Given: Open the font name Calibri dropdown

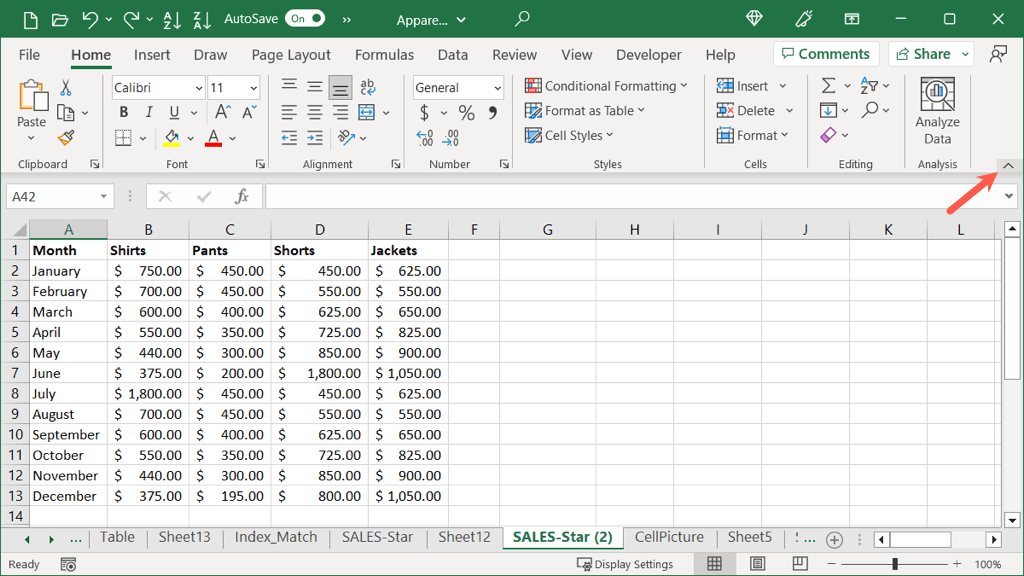Looking at the screenshot, I should 197,88.
